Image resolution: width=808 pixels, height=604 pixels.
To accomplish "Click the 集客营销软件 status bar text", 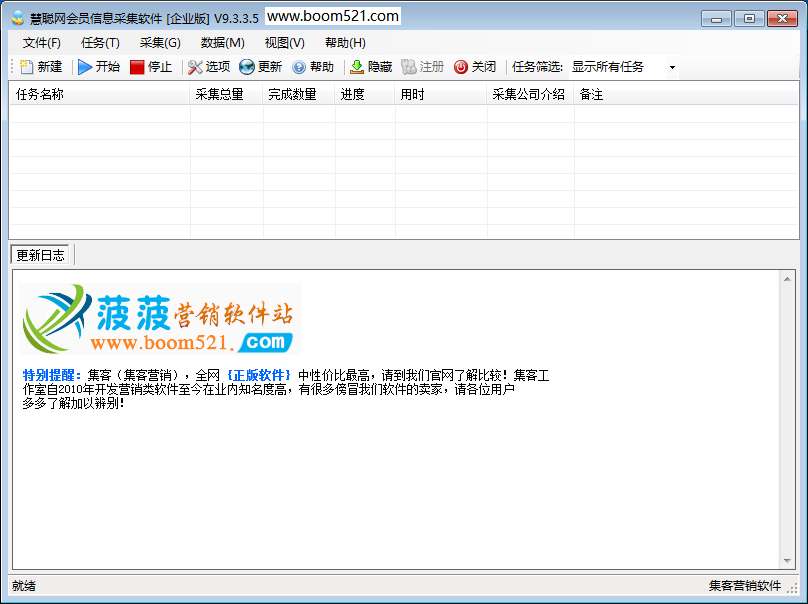I will pos(745,586).
